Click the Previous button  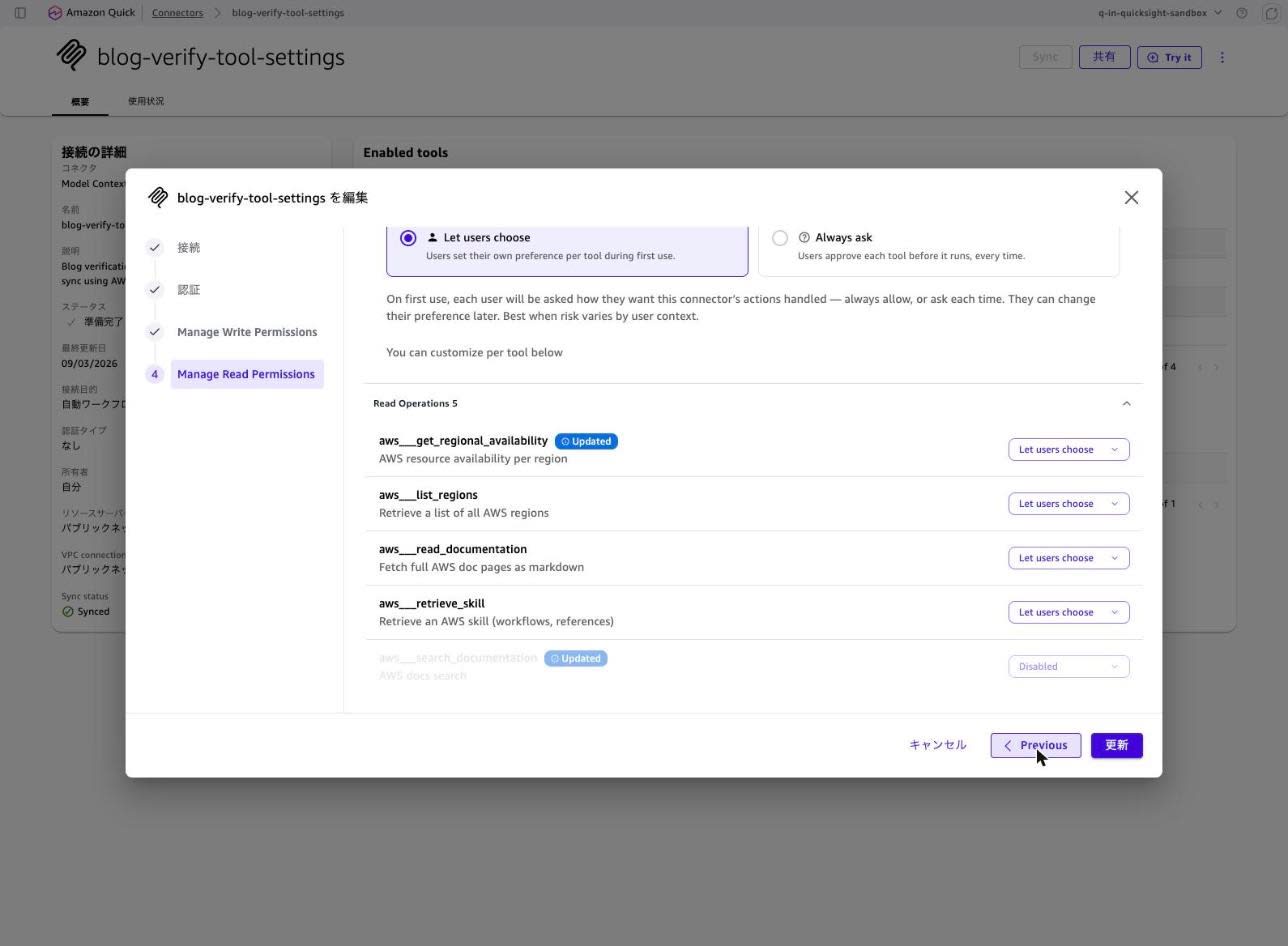point(1035,745)
